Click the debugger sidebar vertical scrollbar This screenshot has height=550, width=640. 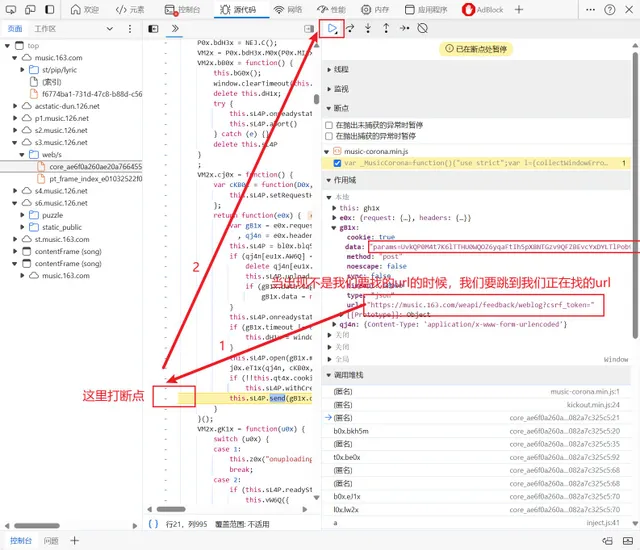coord(635,195)
